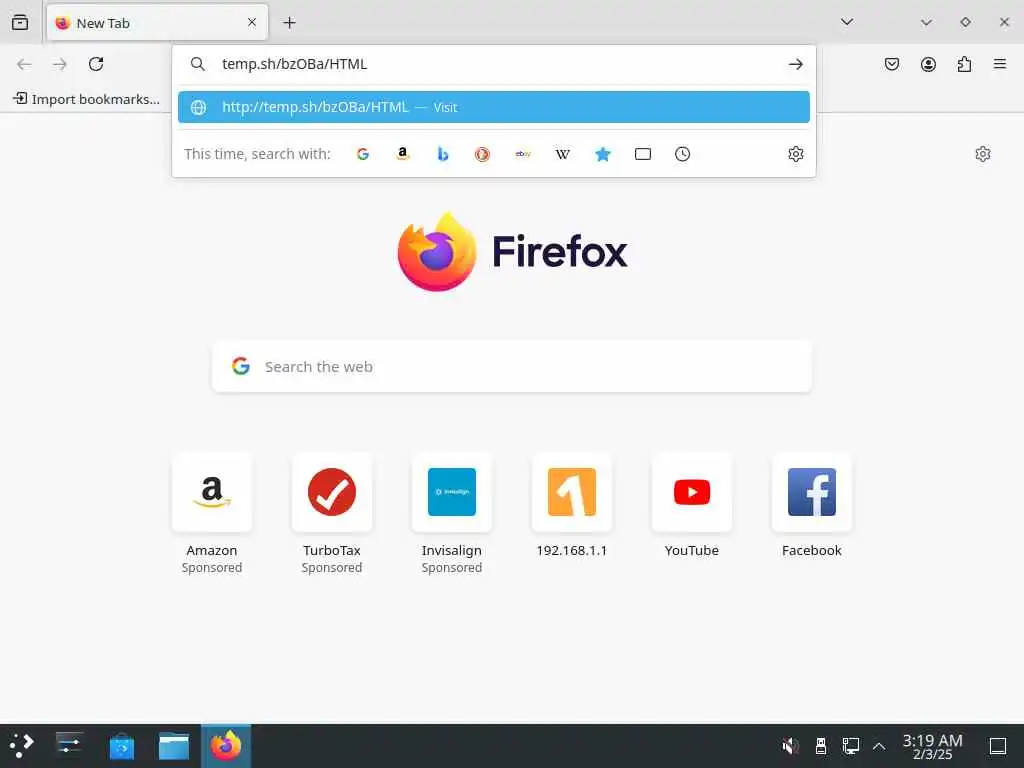
Task: Search in open tabs icon
Action: pos(643,154)
